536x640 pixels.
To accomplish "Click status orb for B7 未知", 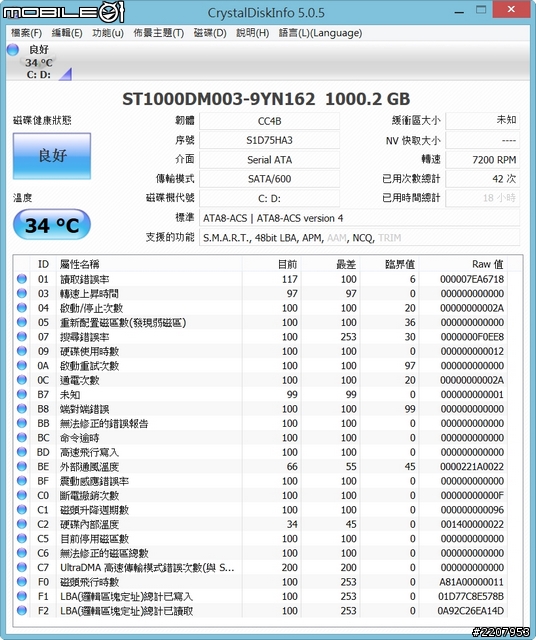I will pyautogui.click(x=22, y=394).
